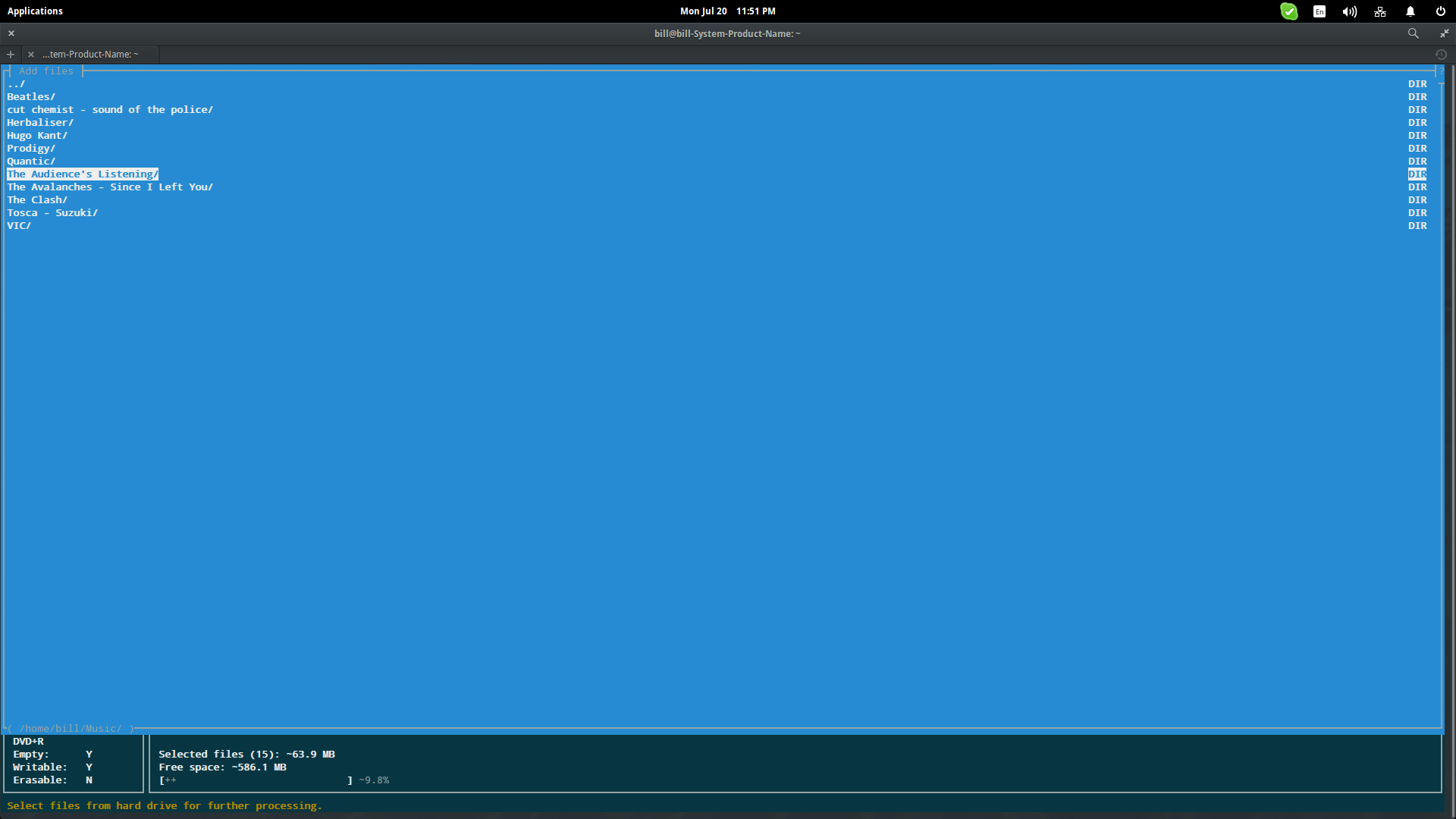Image resolution: width=1456 pixels, height=819 pixels.
Task: Click Selected files (15): ~63.9 MB text
Action: point(246,755)
